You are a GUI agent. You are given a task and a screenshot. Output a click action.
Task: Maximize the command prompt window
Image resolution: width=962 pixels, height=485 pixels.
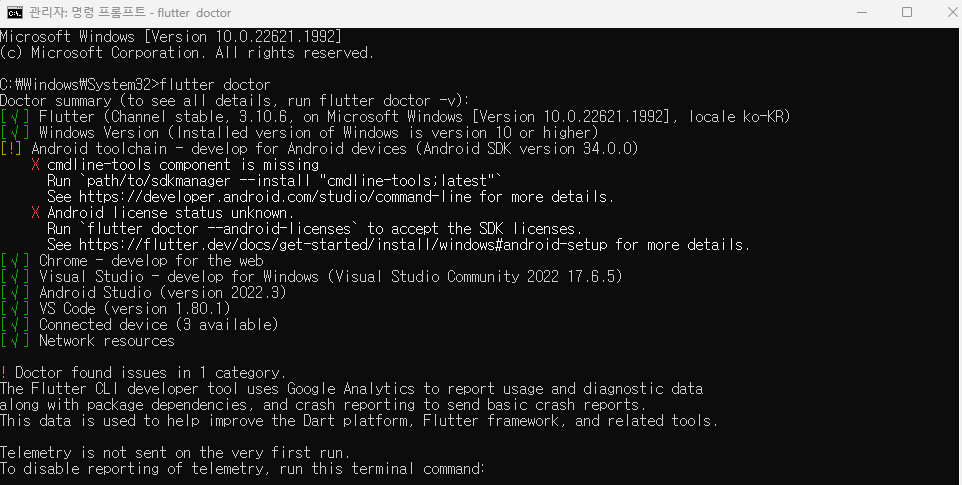(x=907, y=12)
